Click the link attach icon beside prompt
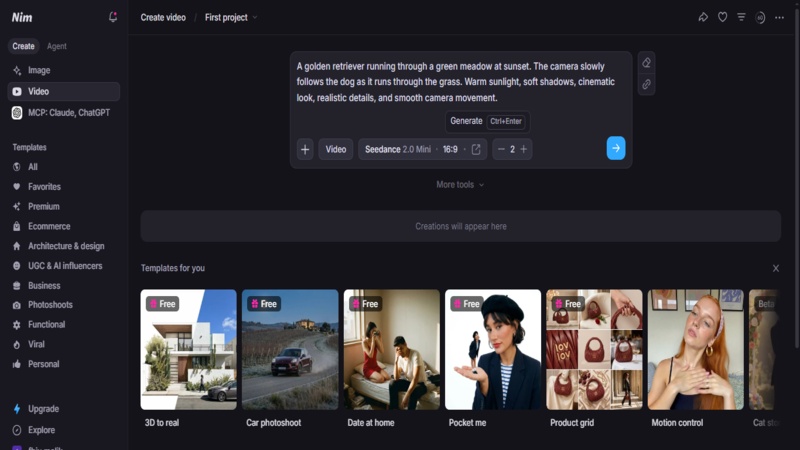Viewport: 800px width, 450px height. pos(646,85)
